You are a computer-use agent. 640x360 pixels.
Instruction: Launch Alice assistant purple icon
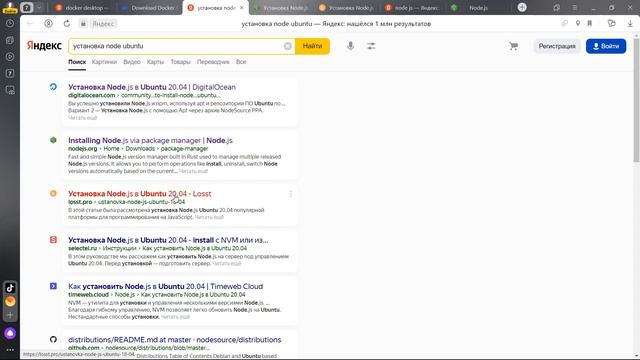point(10,333)
